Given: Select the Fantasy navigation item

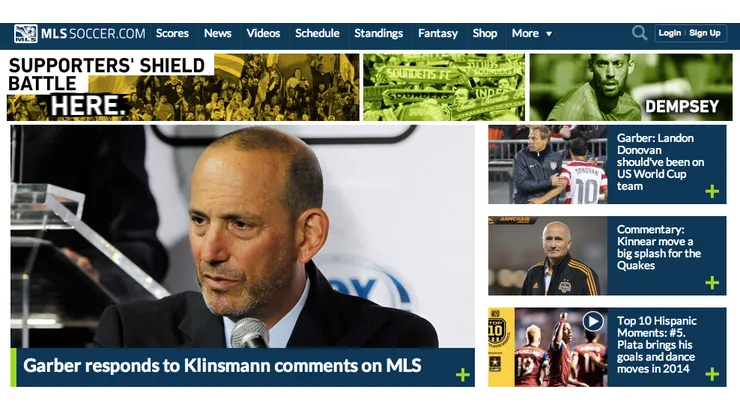Looking at the screenshot, I should tap(438, 34).
